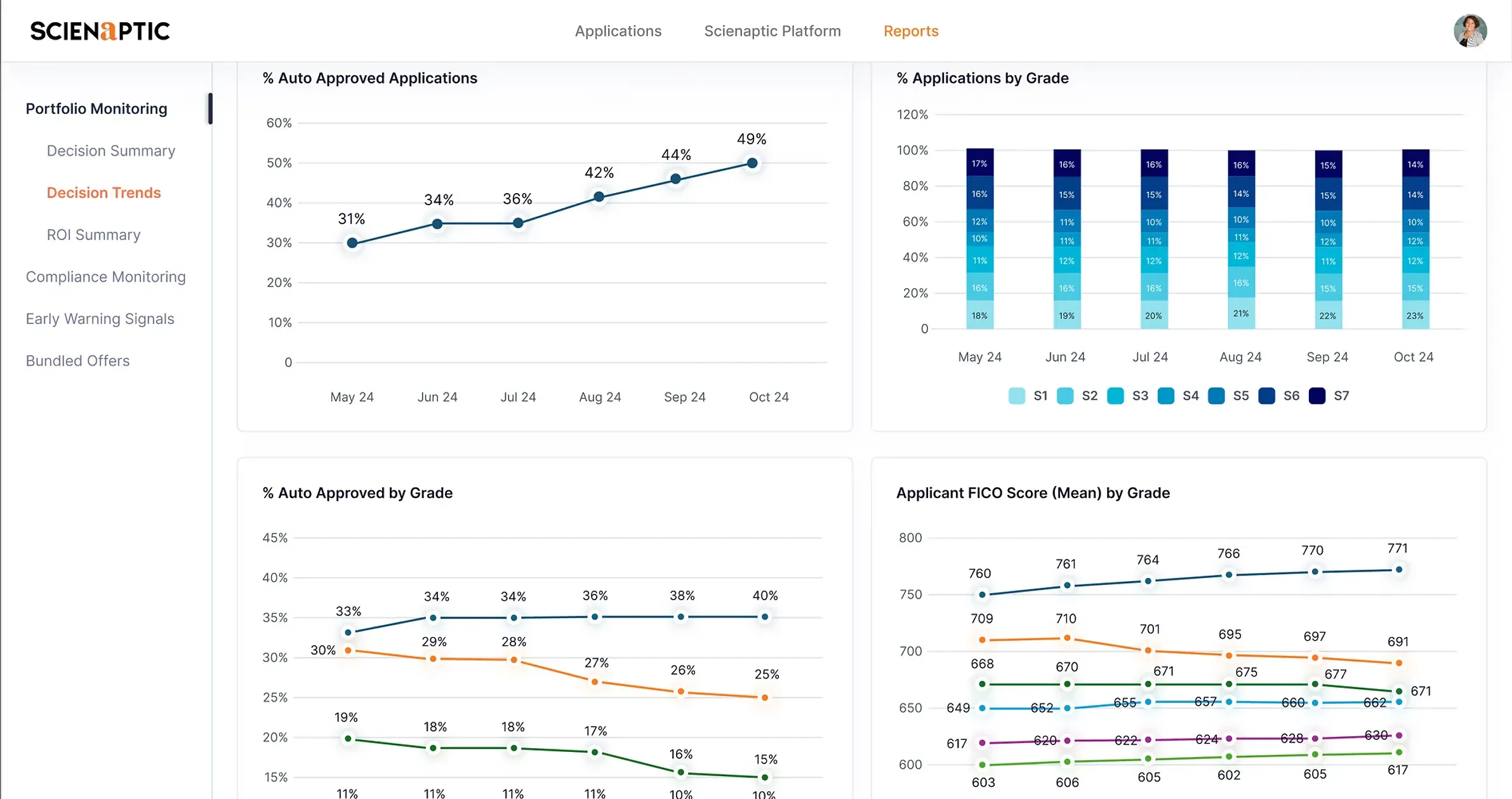Open the Scienaptic Platform nav item
This screenshot has height=799, width=1512.
pos(773,31)
